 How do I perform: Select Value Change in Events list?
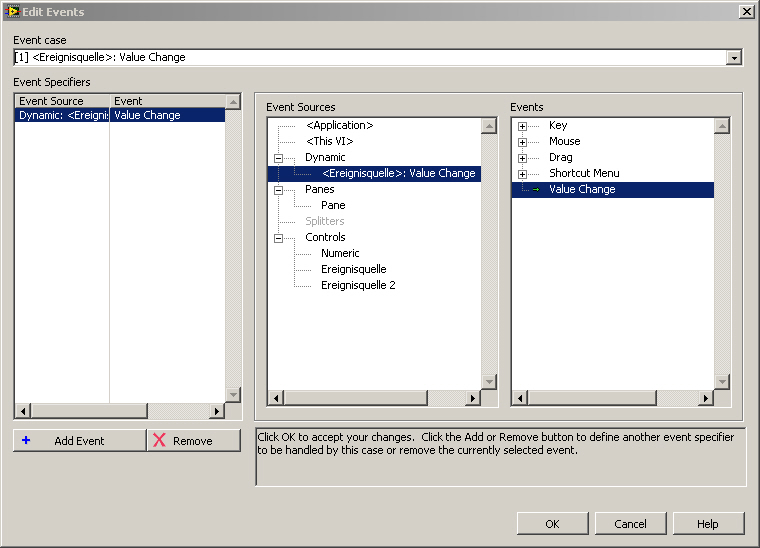tap(613, 189)
